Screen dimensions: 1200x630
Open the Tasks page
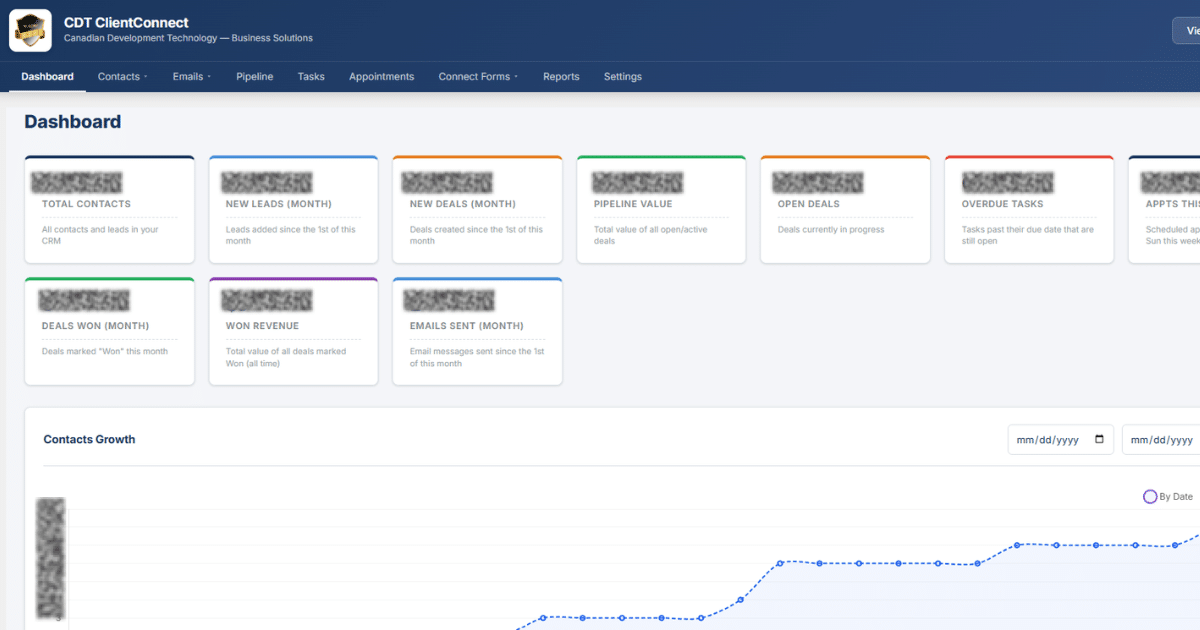(x=311, y=77)
